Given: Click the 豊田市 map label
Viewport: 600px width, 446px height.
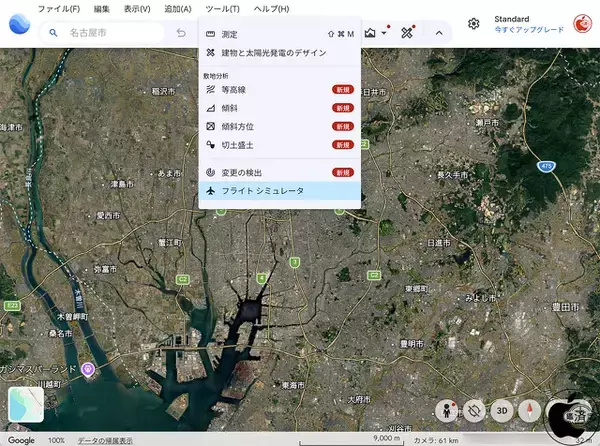Looking at the screenshot, I should 565,307.
